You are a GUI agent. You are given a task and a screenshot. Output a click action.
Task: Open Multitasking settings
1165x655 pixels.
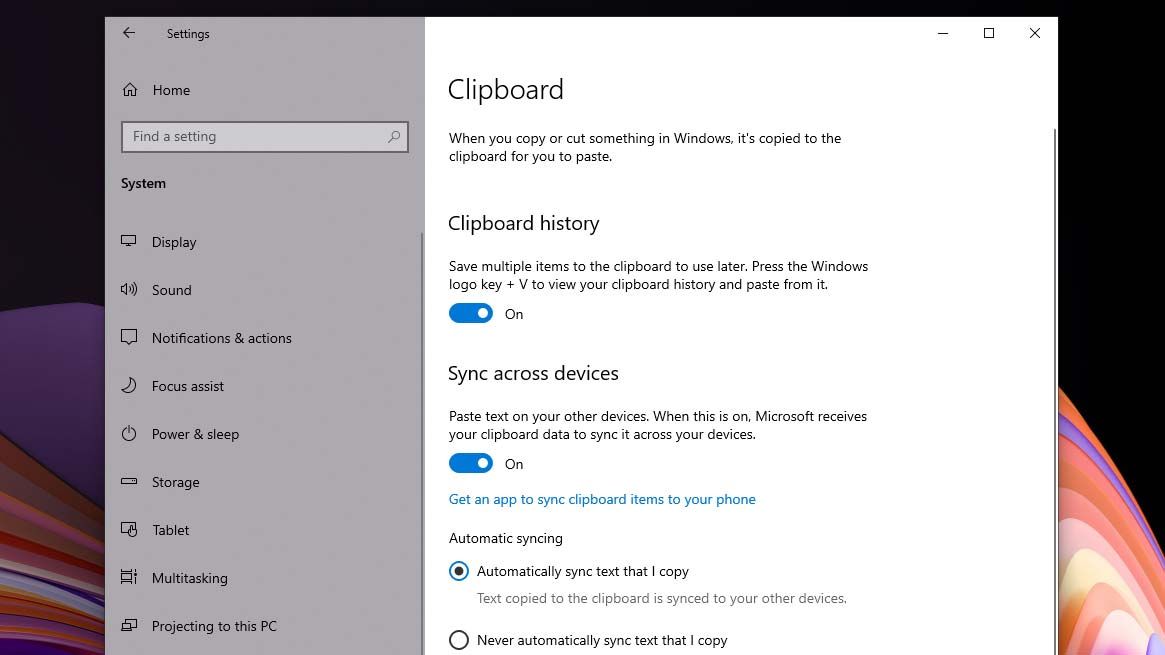190,578
